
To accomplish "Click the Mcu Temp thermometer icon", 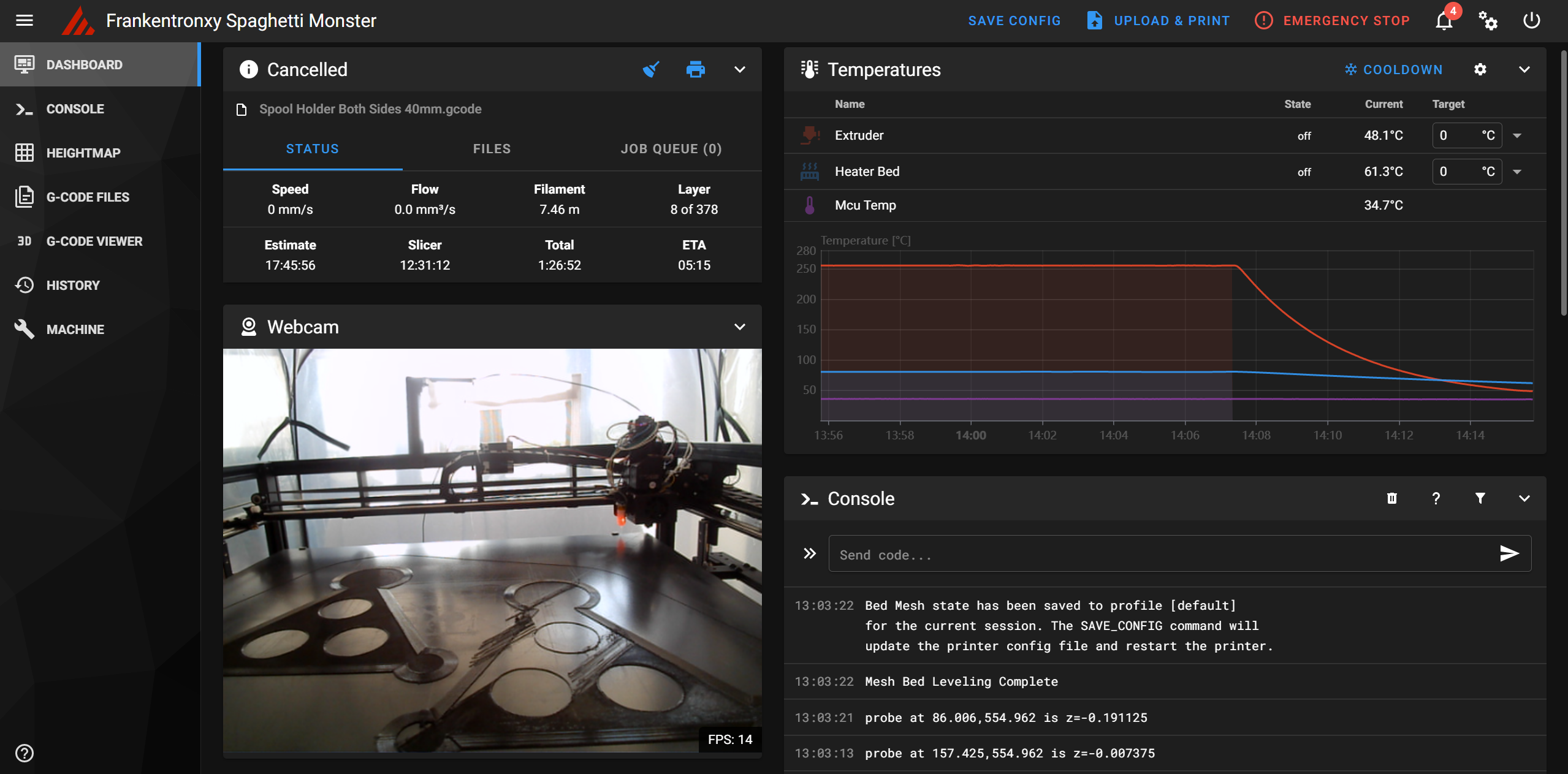I will 810,205.
